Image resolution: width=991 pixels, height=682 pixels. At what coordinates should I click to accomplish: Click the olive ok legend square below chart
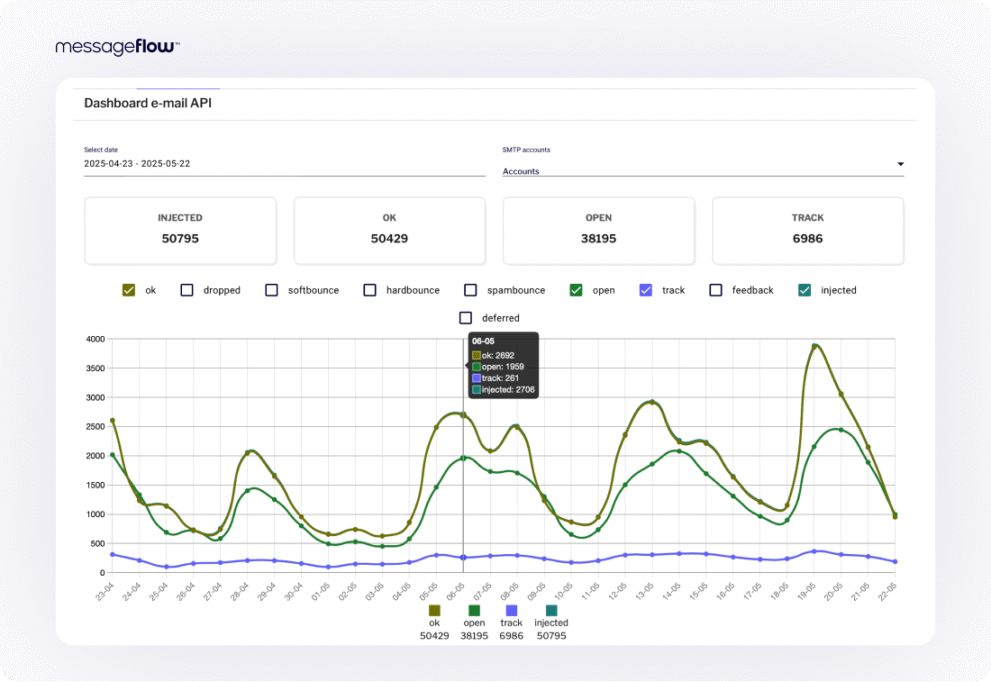point(434,610)
